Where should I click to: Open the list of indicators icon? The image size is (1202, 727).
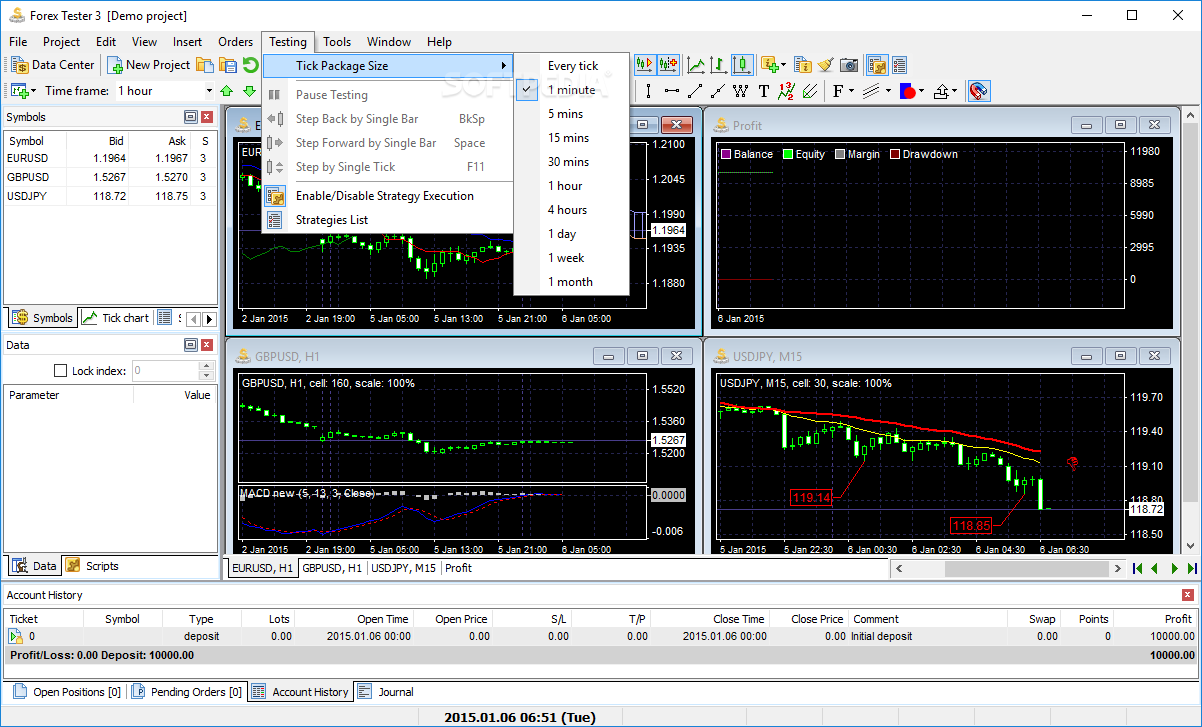803,65
